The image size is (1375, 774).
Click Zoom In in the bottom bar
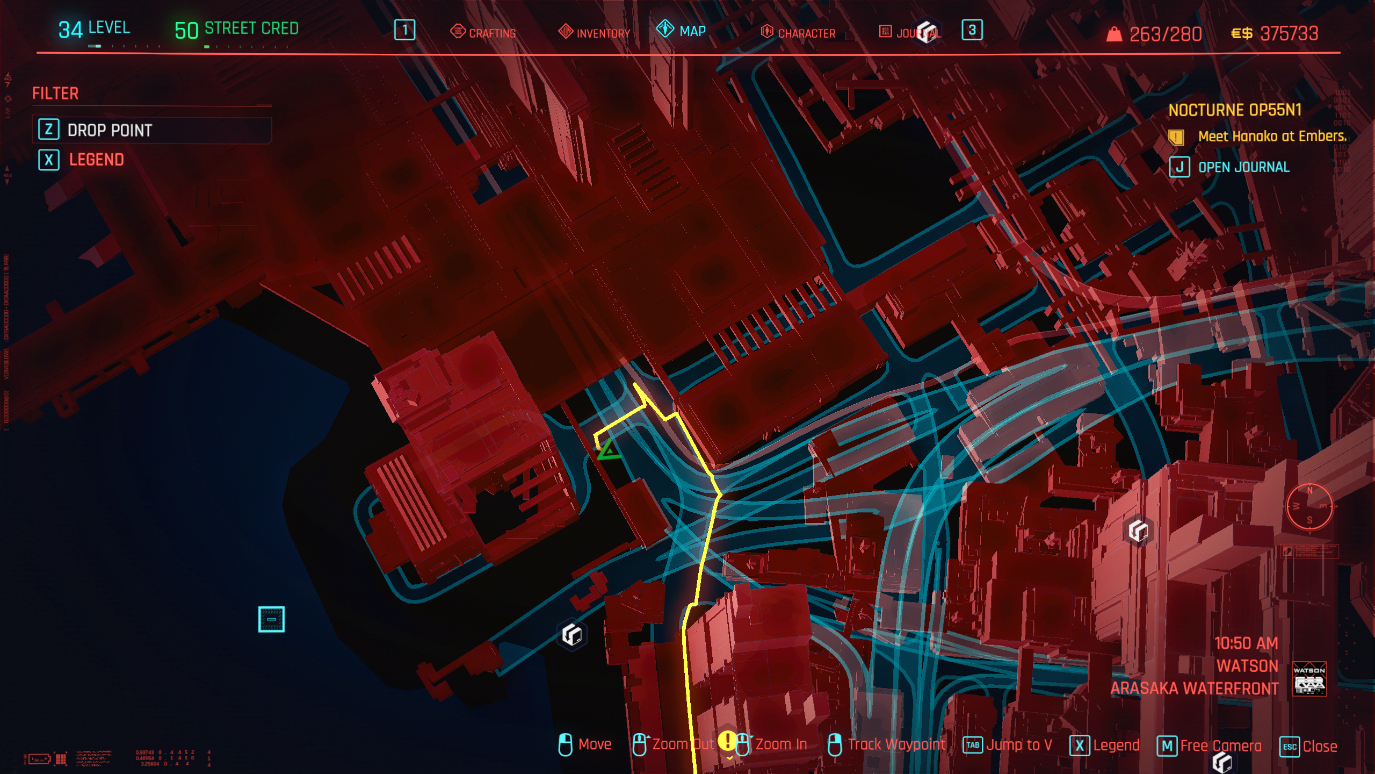[x=772, y=745]
